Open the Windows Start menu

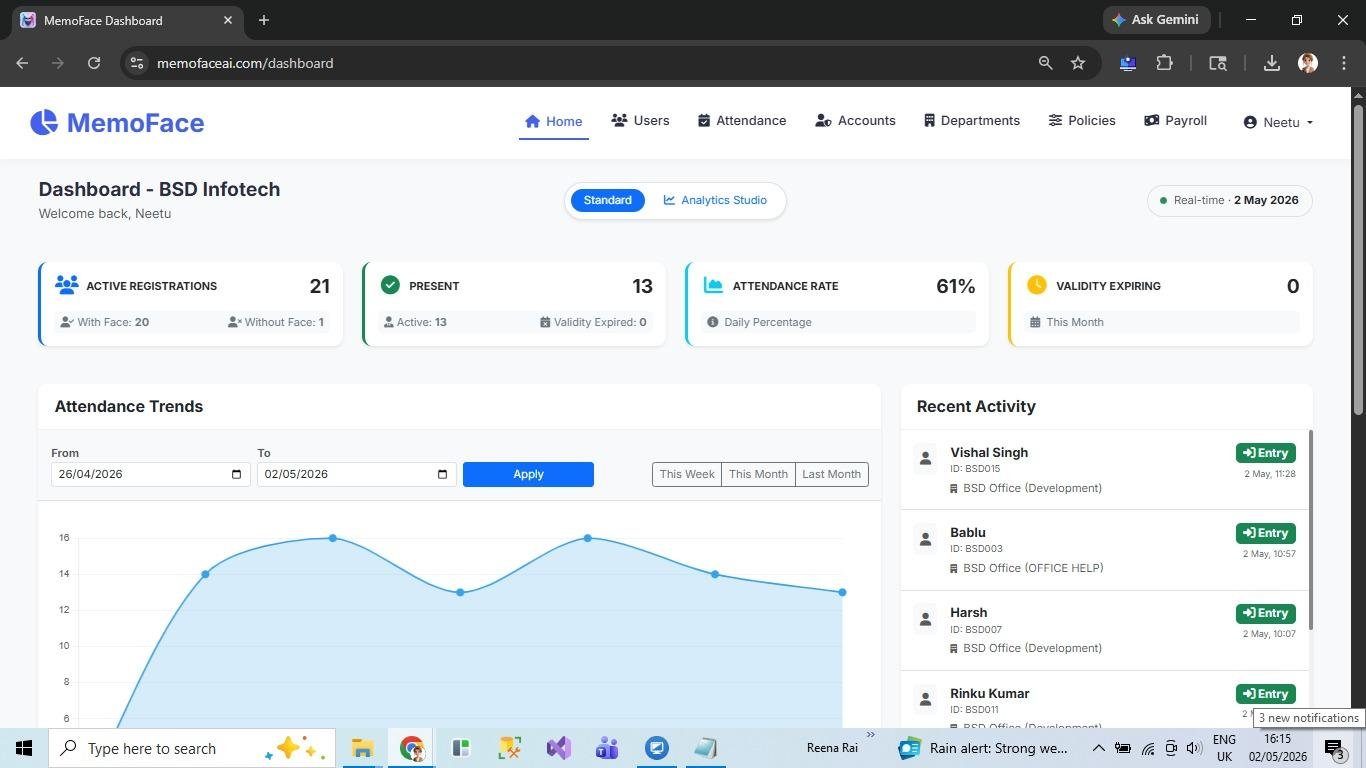(x=24, y=748)
